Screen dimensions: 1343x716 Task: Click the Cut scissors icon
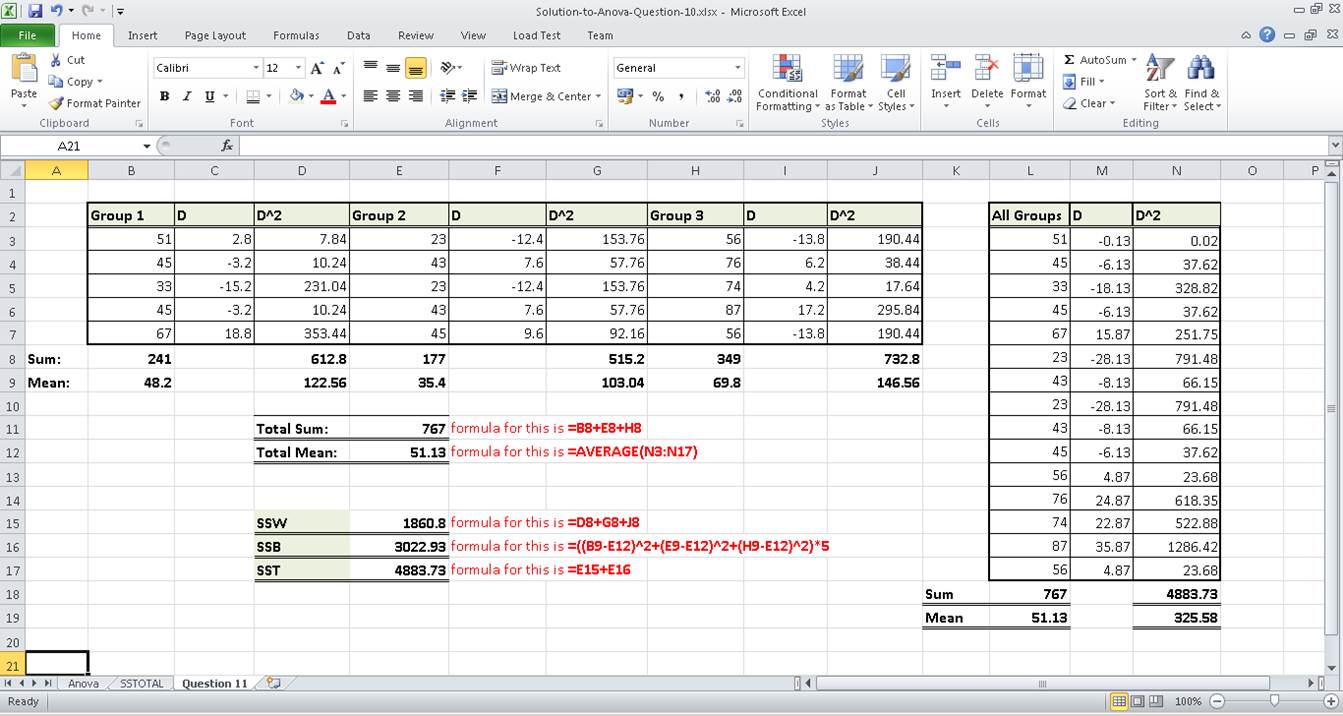pyautogui.click(x=56, y=60)
